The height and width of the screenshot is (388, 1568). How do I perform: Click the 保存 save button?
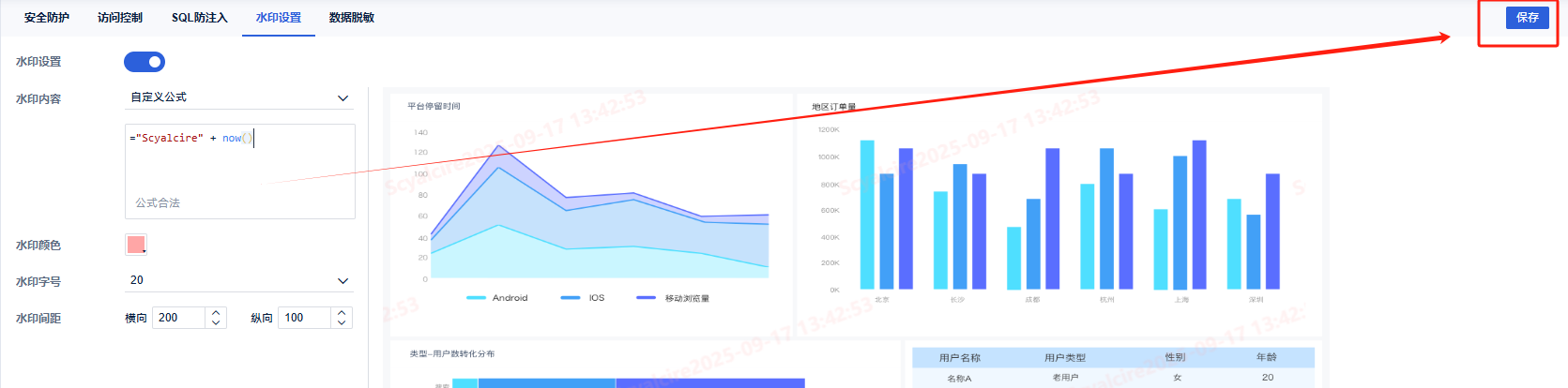click(1527, 18)
